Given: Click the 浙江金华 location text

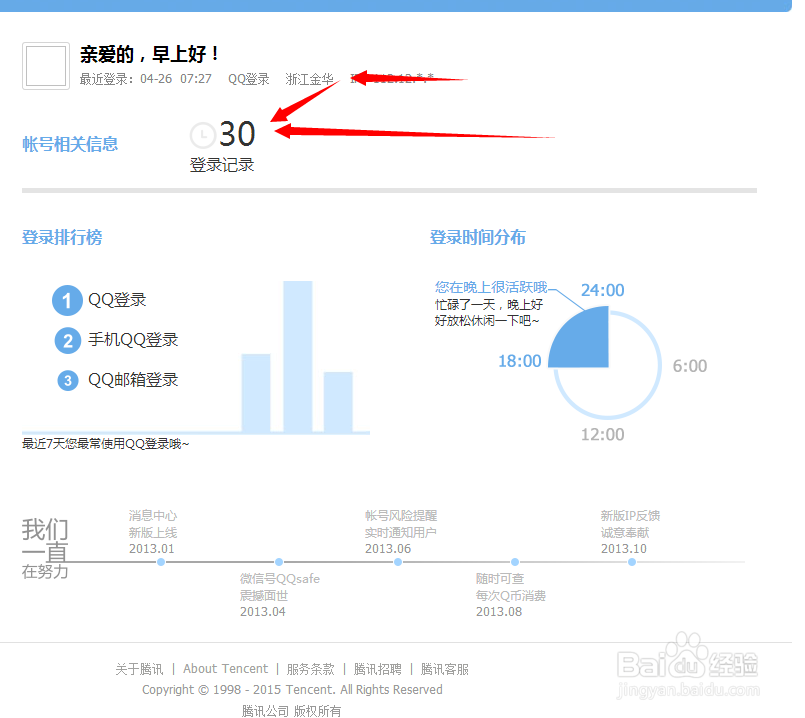Looking at the screenshot, I should coord(310,79).
